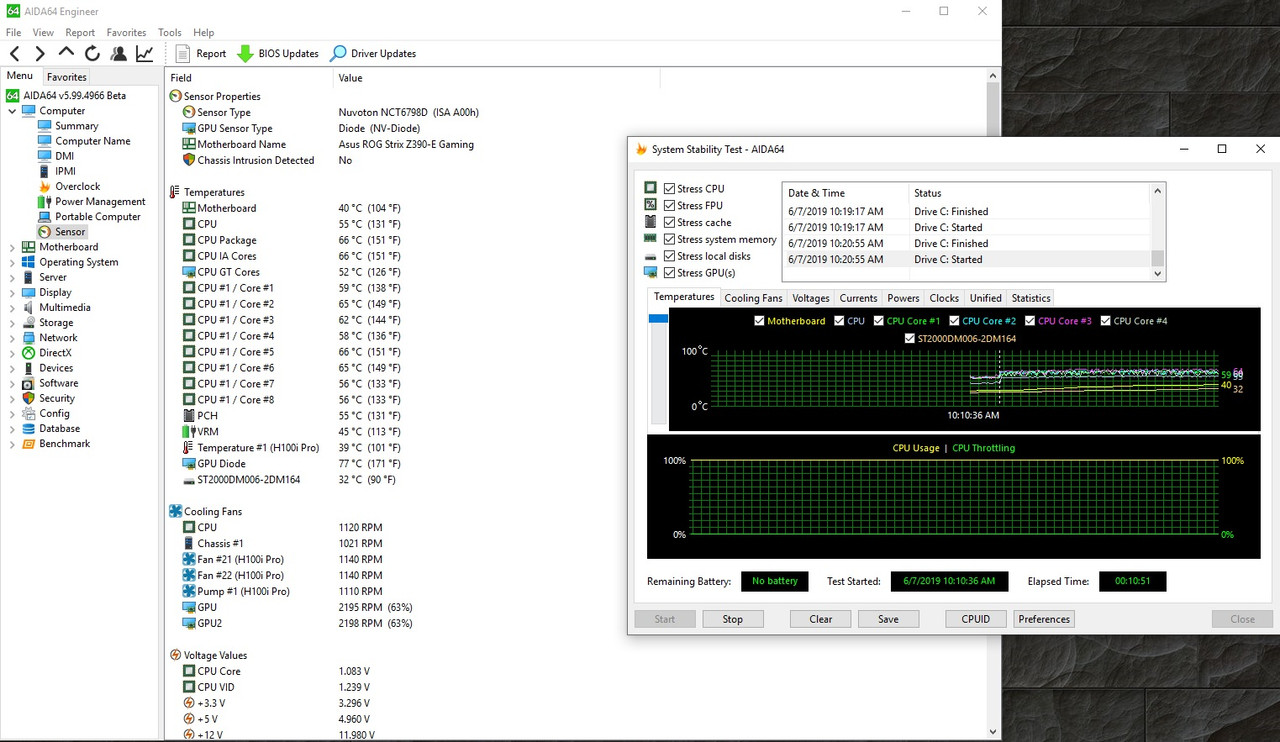Screen dimensions: 1280x742
Task: Click the Cooling Fans group icon
Action: [176, 511]
